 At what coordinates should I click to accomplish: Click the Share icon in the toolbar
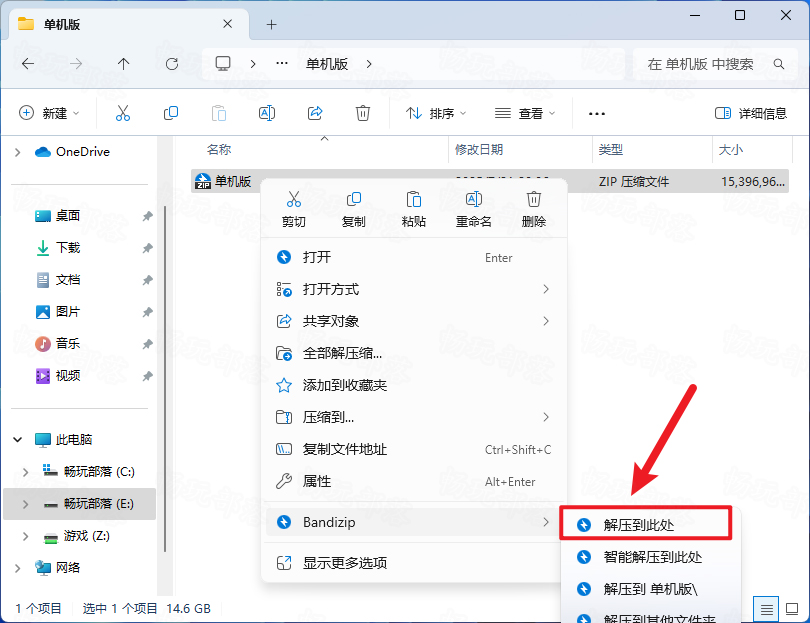click(315, 113)
